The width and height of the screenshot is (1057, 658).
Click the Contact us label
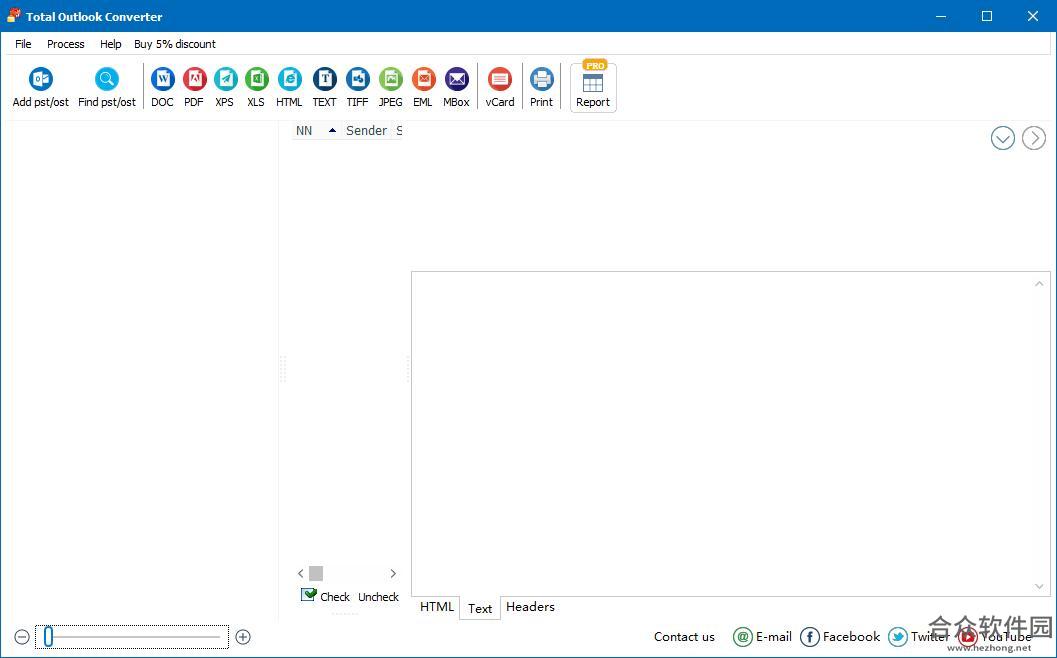pos(684,636)
